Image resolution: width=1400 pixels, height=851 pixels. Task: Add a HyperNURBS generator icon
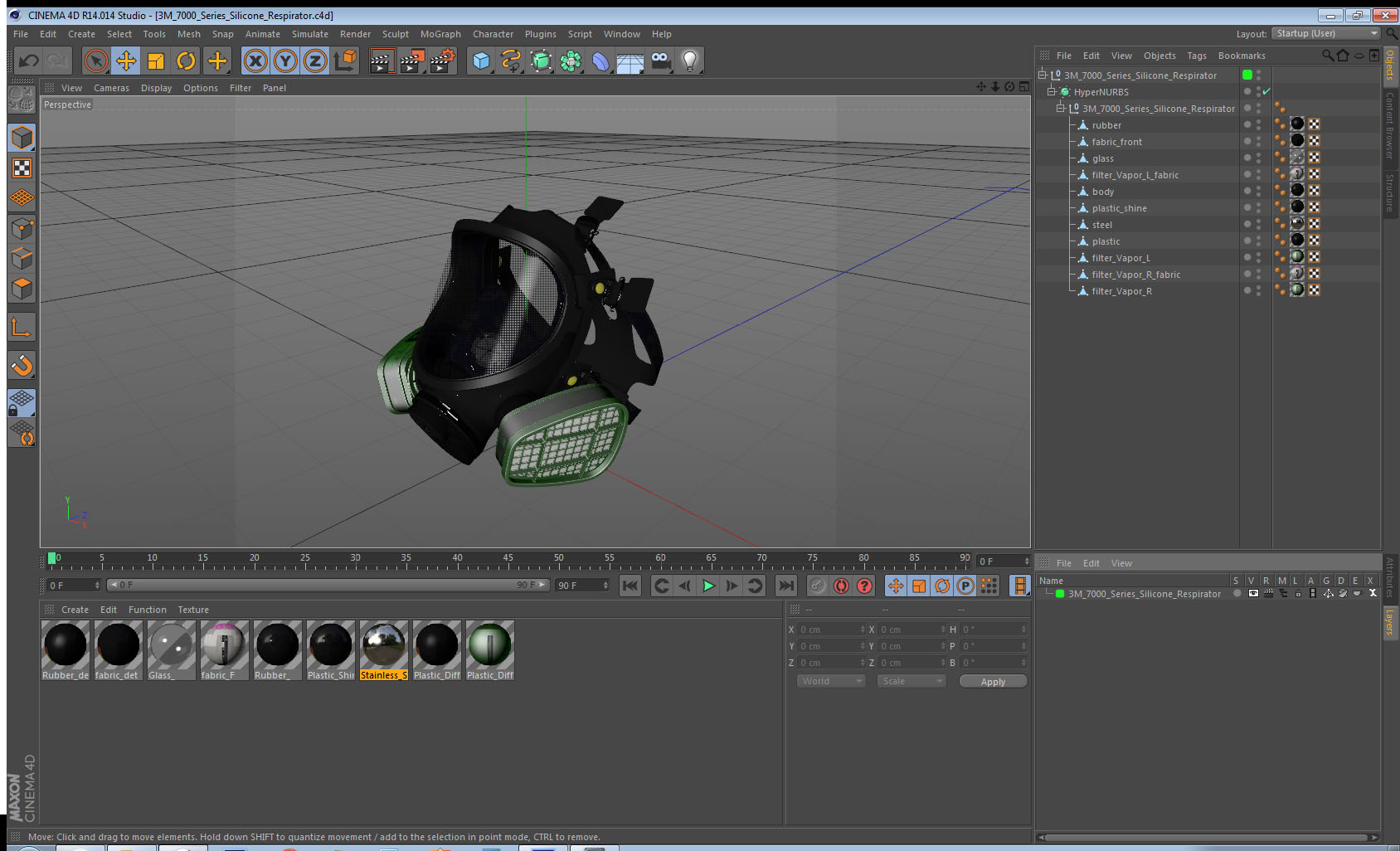(x=542, y=61)
